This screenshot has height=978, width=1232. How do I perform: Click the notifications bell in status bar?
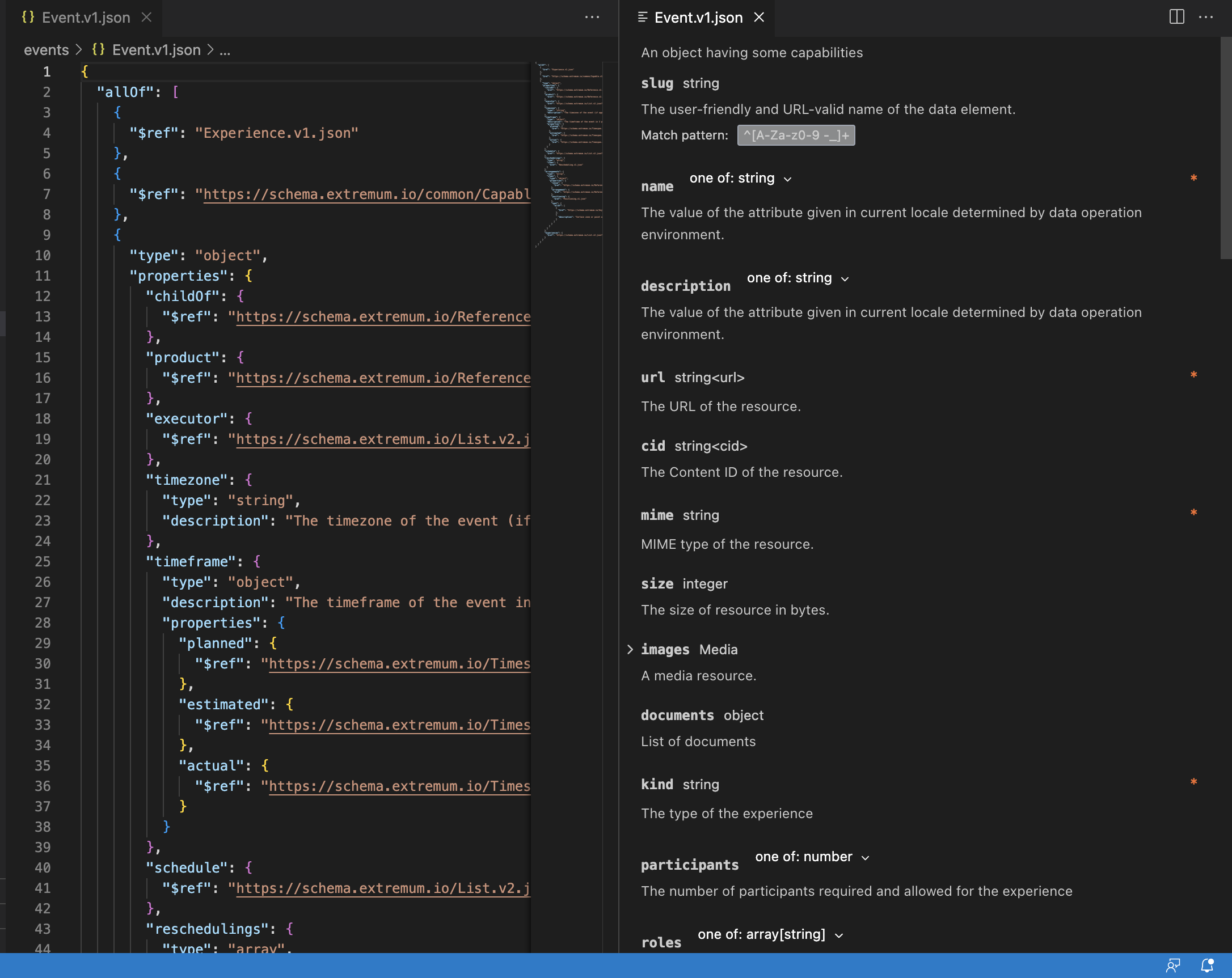(1207, 966)
